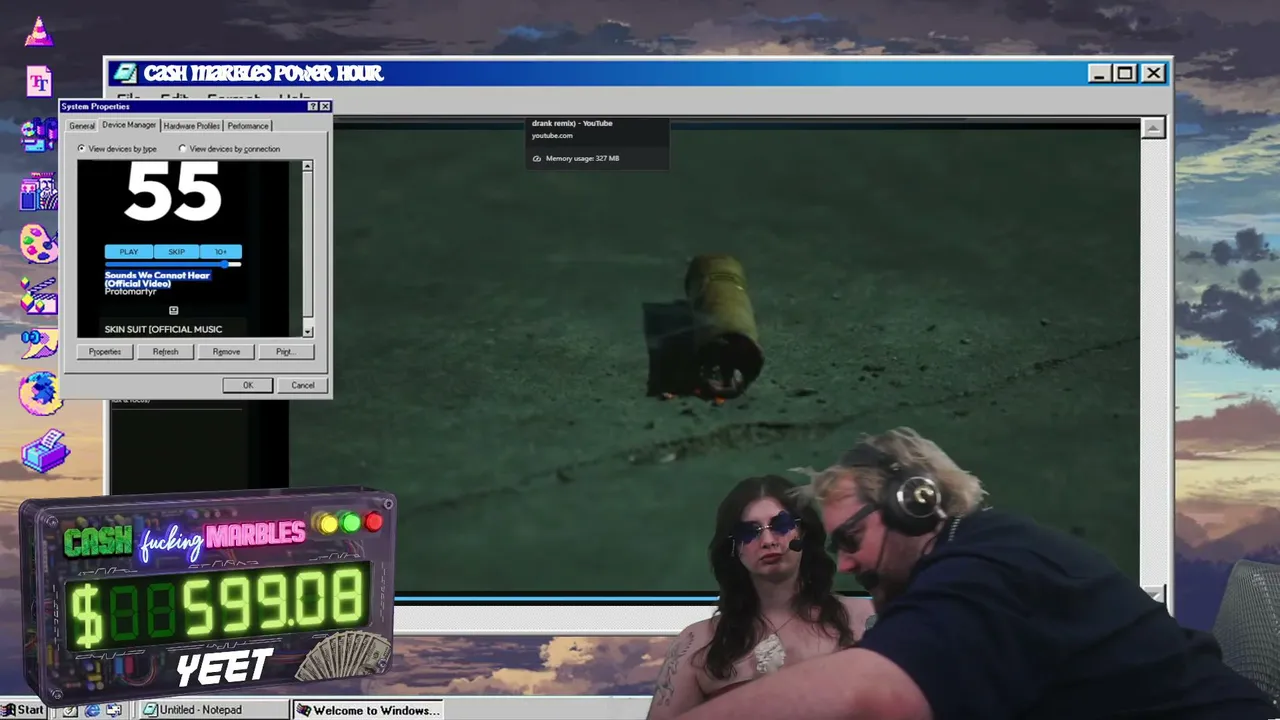Select View devices by connection
Image resolution: width=1280 pixels, height=720 pixels.
tap(229, 149)
